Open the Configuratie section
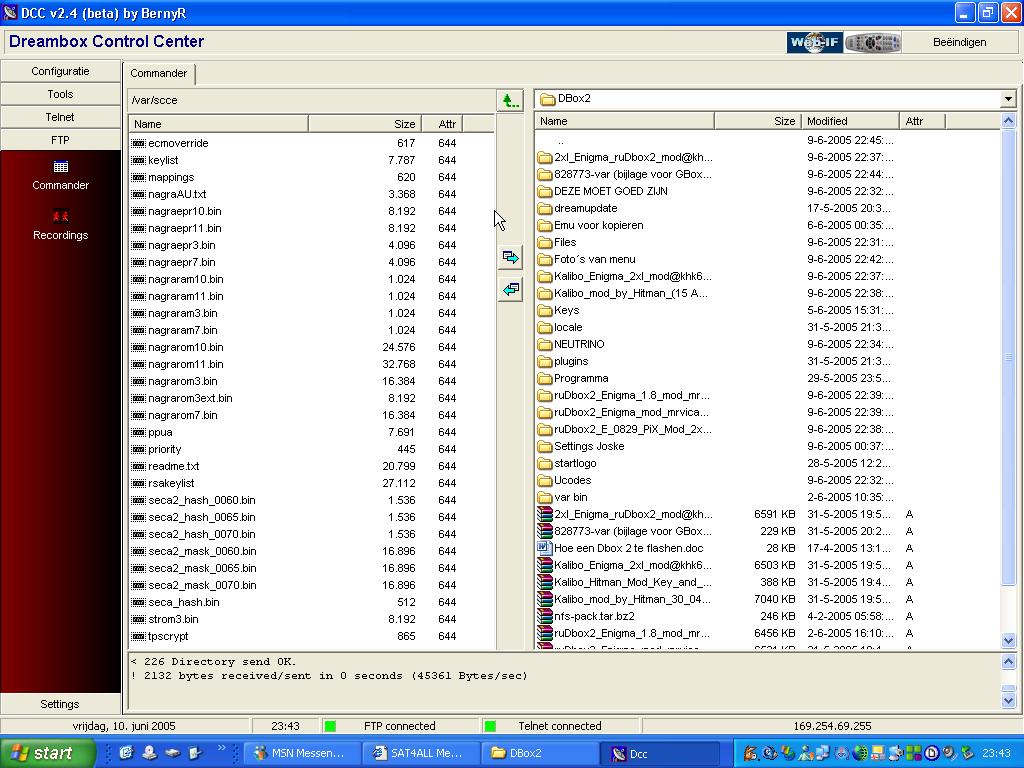 click(x=60, y=71)
